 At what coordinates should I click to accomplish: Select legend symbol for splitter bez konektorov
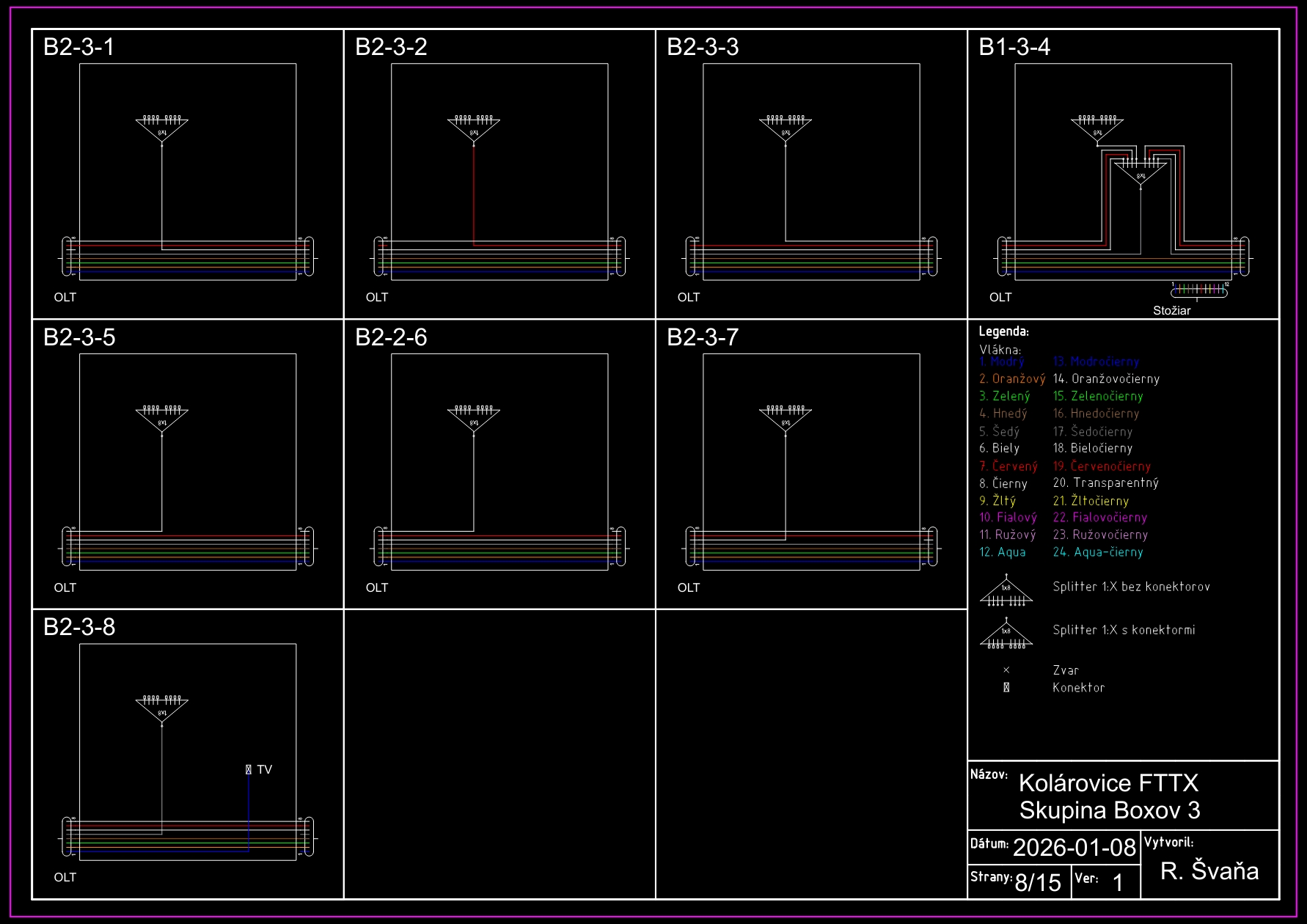coord(1006,592)
